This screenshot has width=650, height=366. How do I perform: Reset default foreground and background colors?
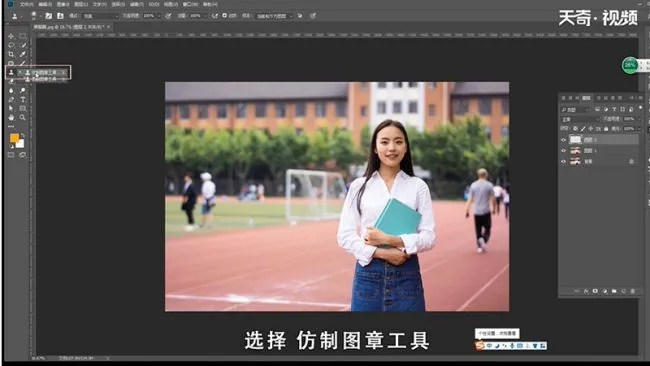point(12,146)
